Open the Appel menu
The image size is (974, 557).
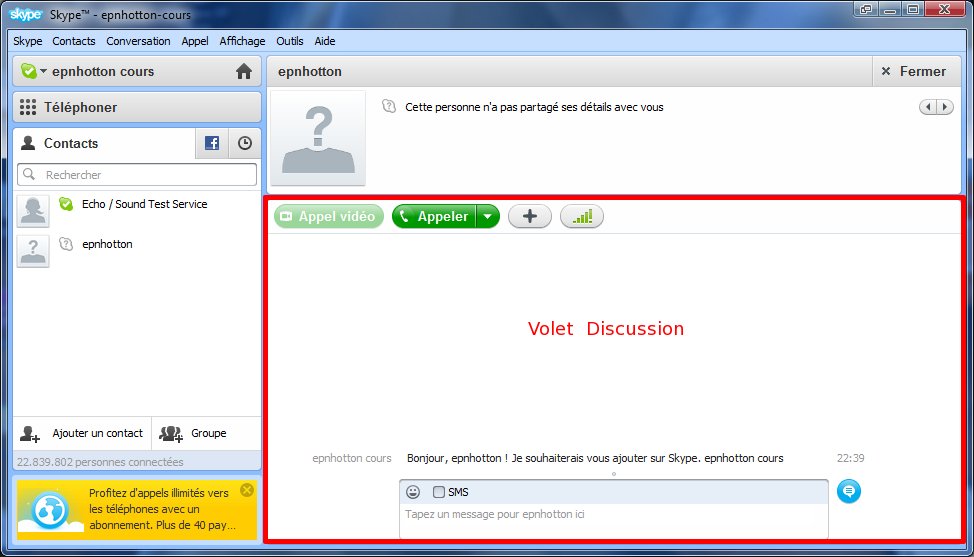tap(195, 41)
